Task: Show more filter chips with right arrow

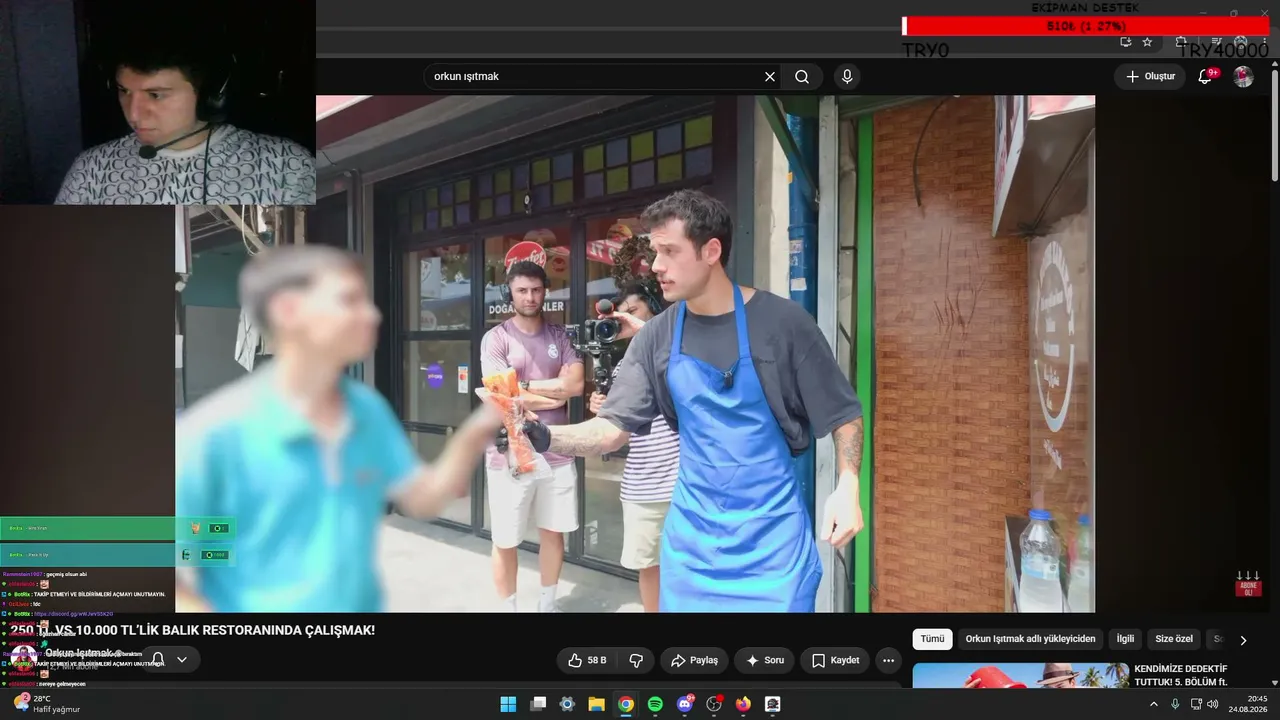Action: [x=1243, y=640]
